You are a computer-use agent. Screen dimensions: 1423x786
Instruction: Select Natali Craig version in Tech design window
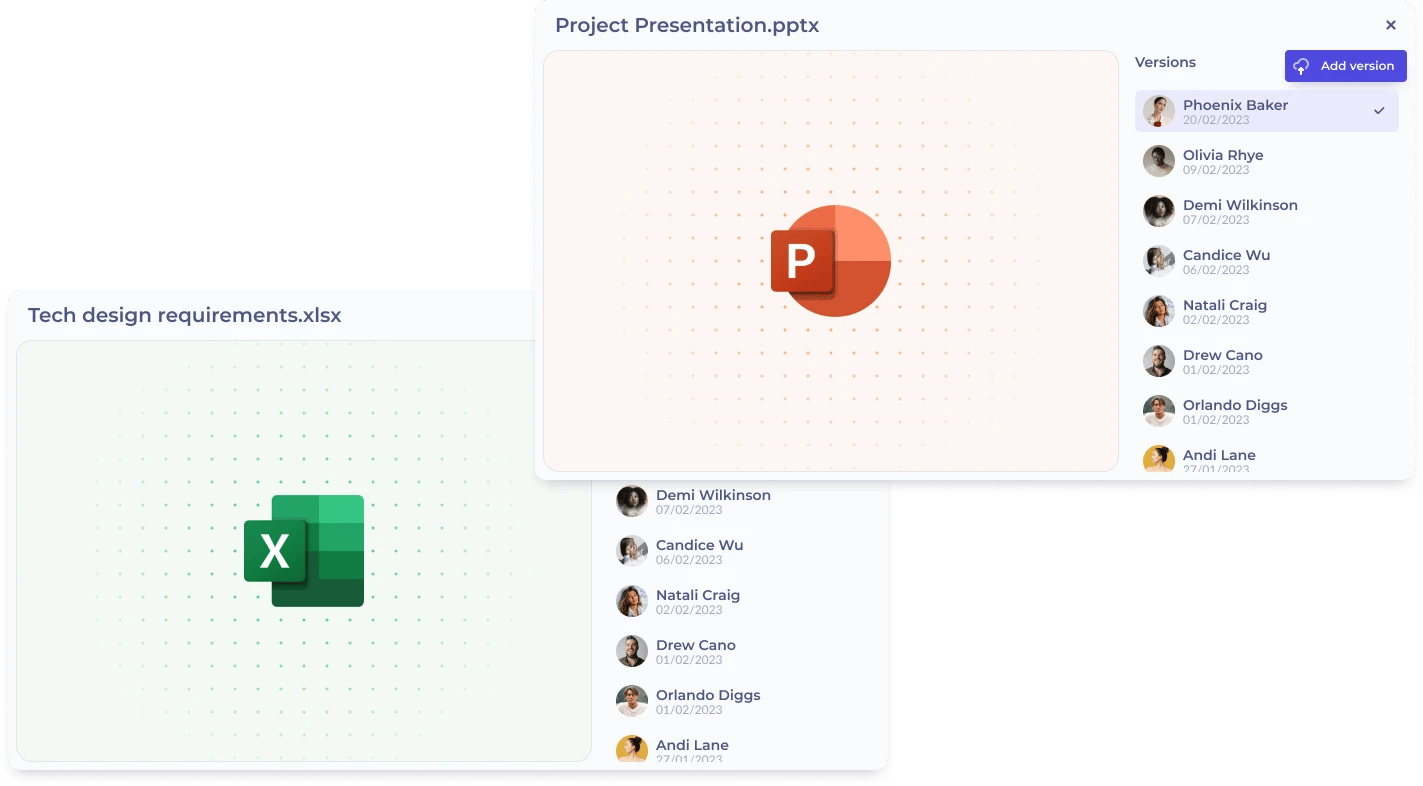[x=740, y=601]
